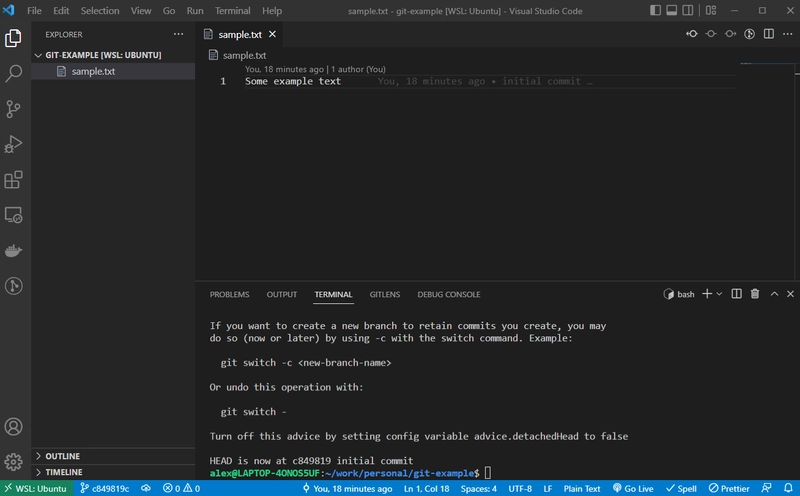
Task: Open the Explorer view in activity bar
Action: tap(13, 38)
